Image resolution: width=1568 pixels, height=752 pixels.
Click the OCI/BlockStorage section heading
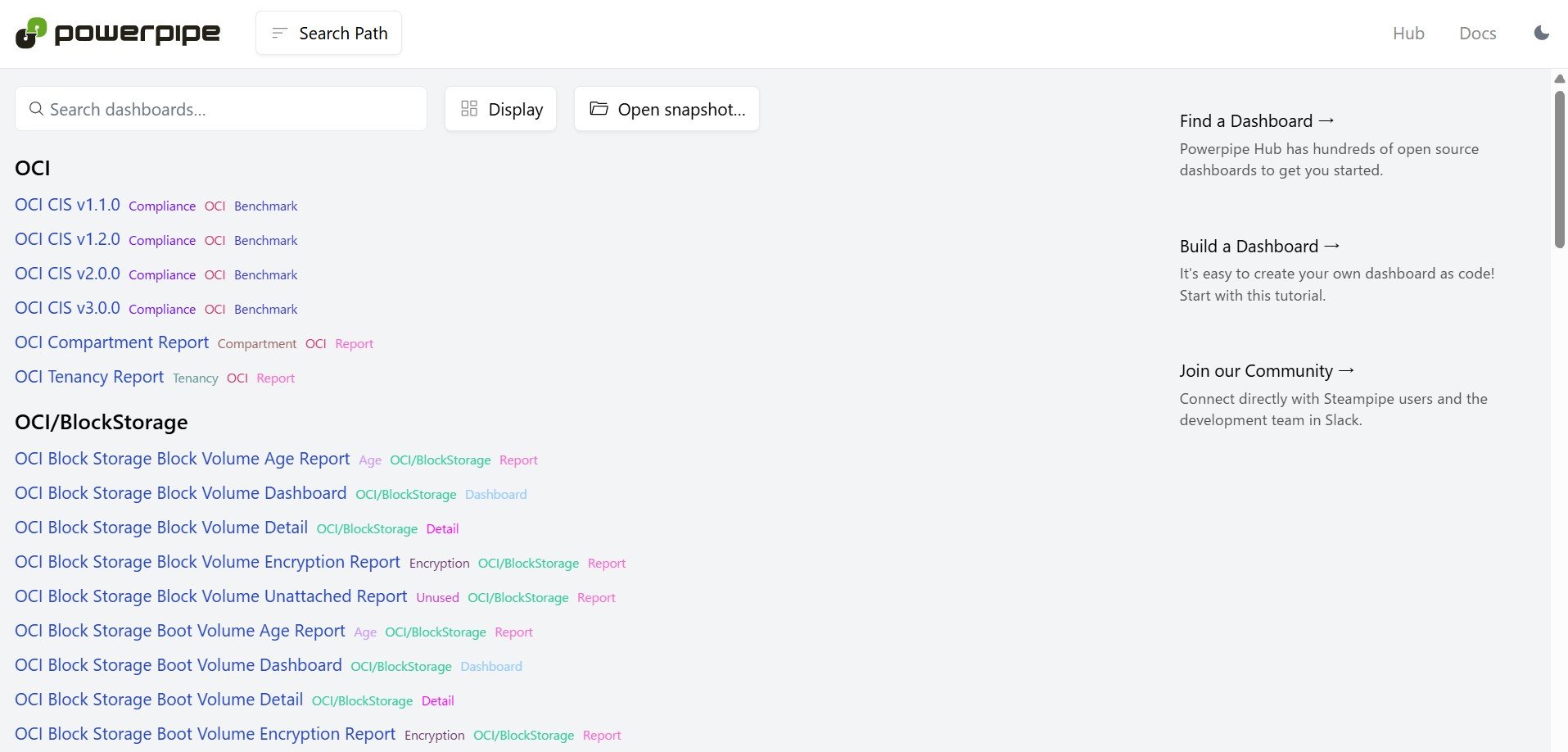click(x=102, y=422)
